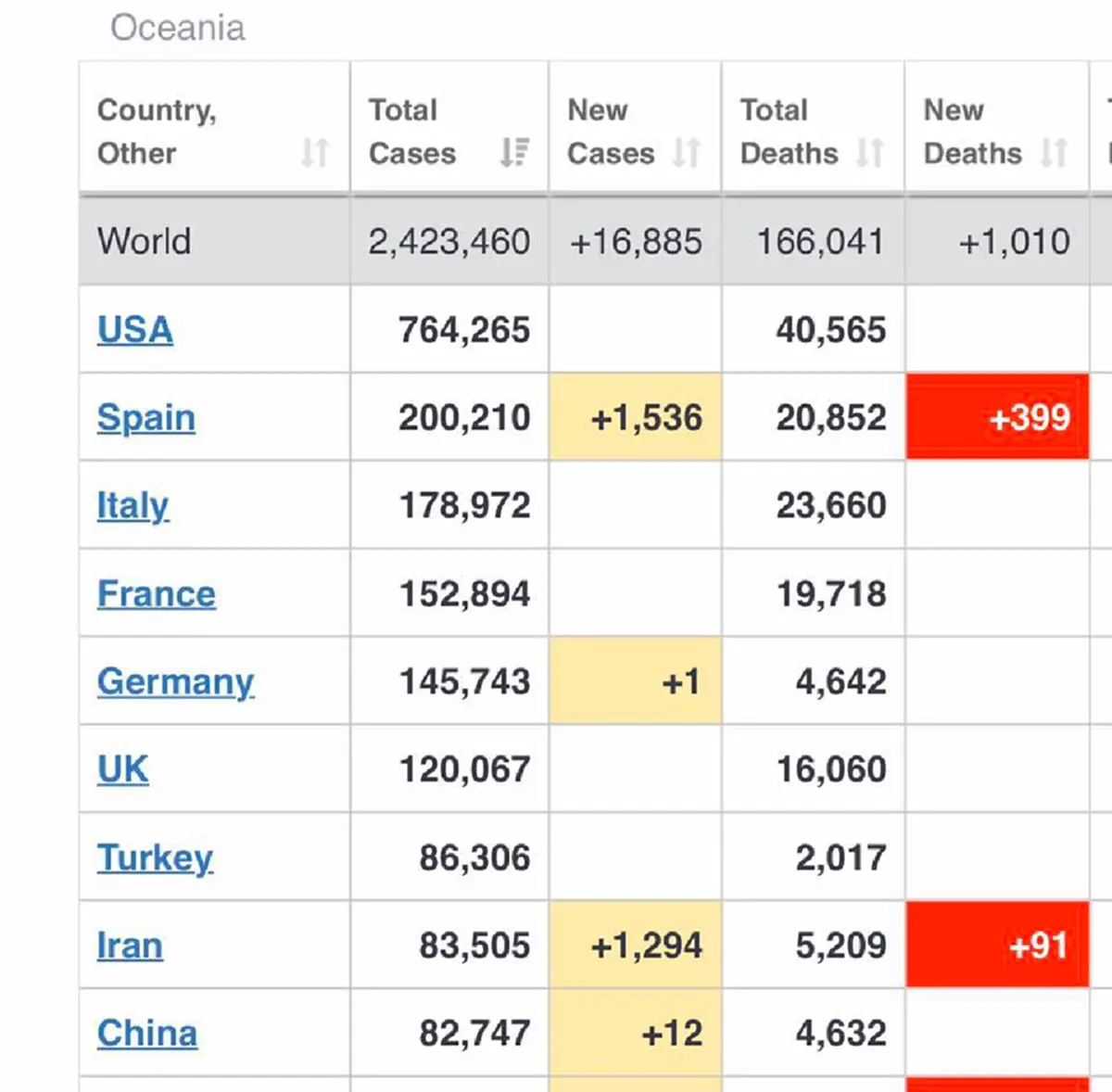The image size is (1112, 1092).
Task: Click Spain's red +399 new deaths cell
Action: point(997,417)
